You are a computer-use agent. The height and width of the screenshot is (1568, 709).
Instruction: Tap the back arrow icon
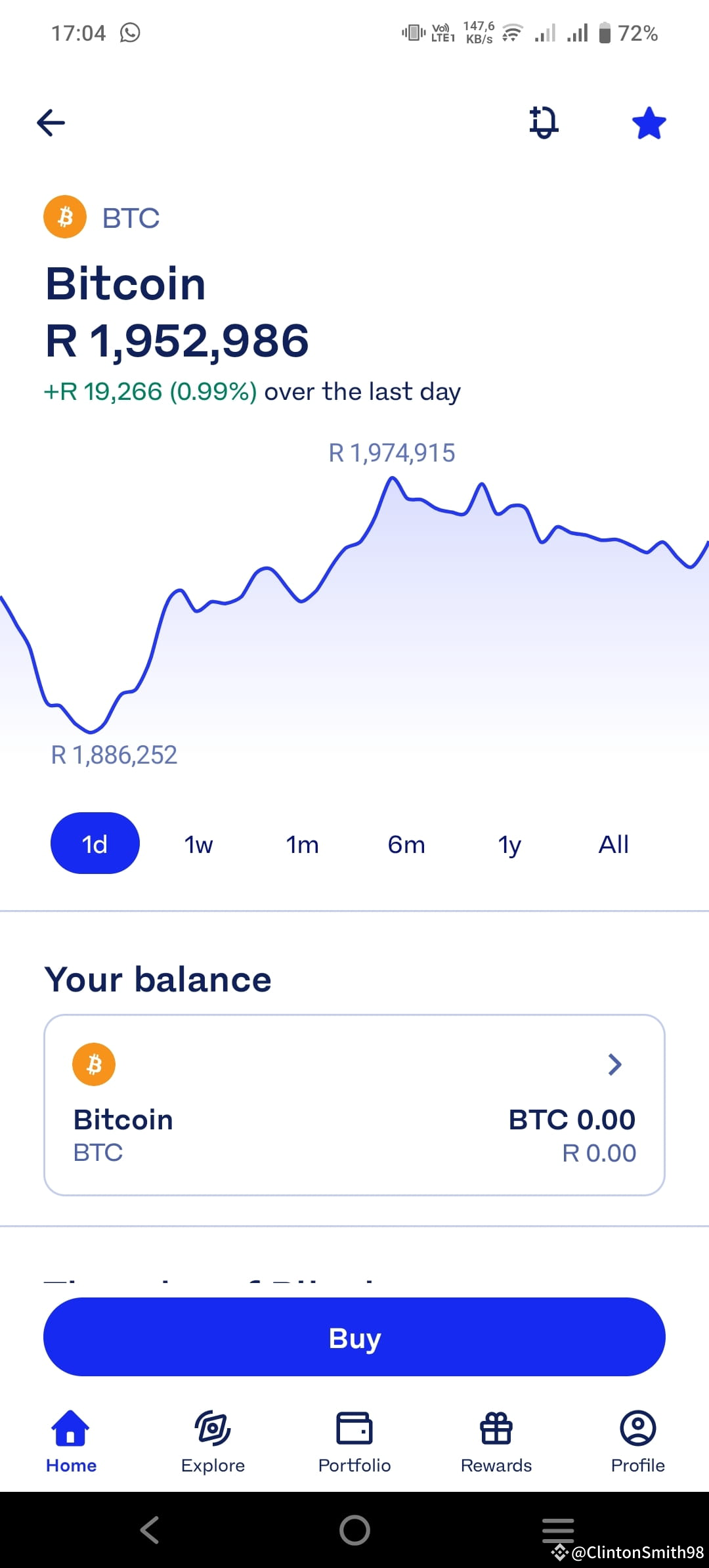pos(51,123)
